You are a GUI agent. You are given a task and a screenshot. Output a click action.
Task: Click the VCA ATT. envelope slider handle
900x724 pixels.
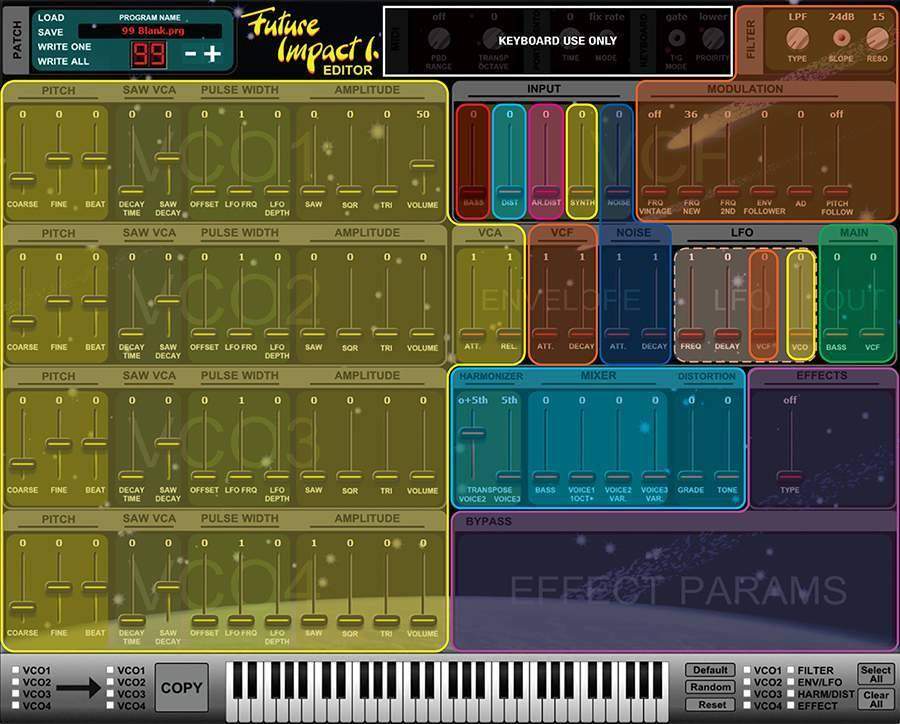(473, 334)
